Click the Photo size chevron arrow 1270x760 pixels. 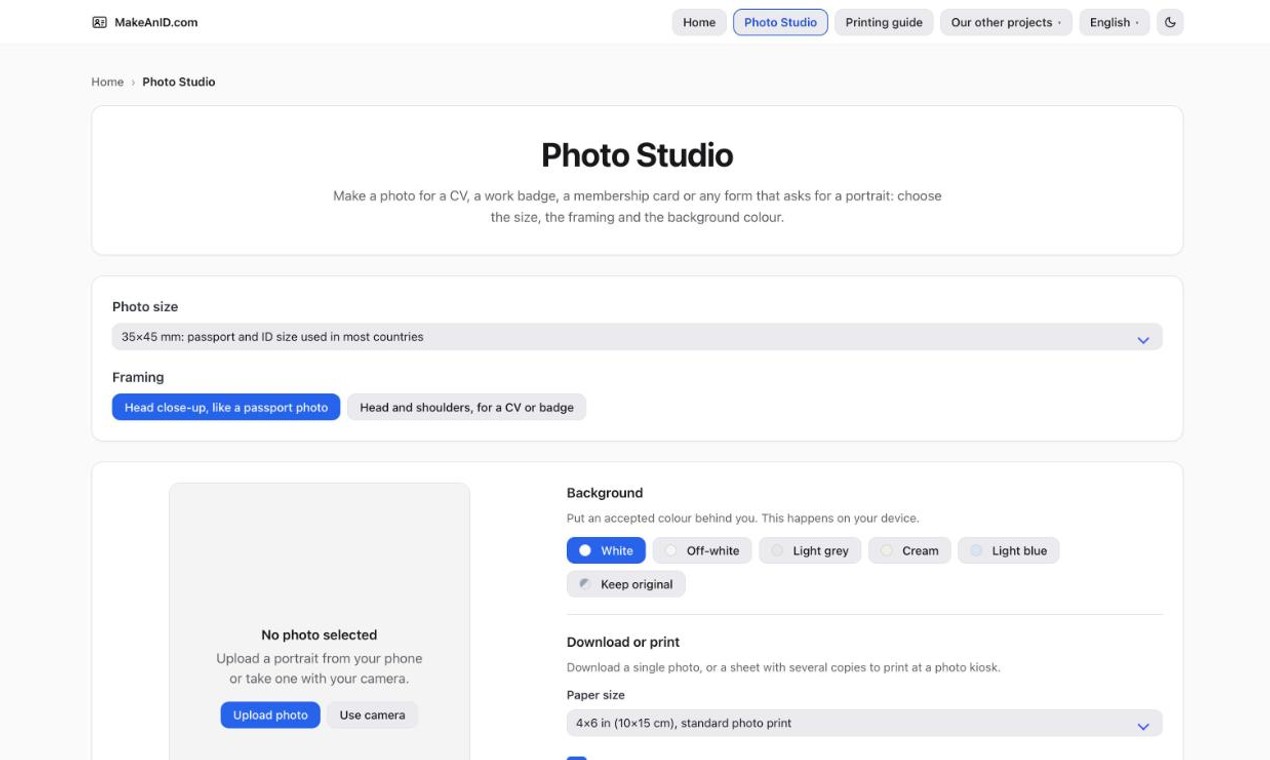pyautogui.click(x=1143, y=340)
